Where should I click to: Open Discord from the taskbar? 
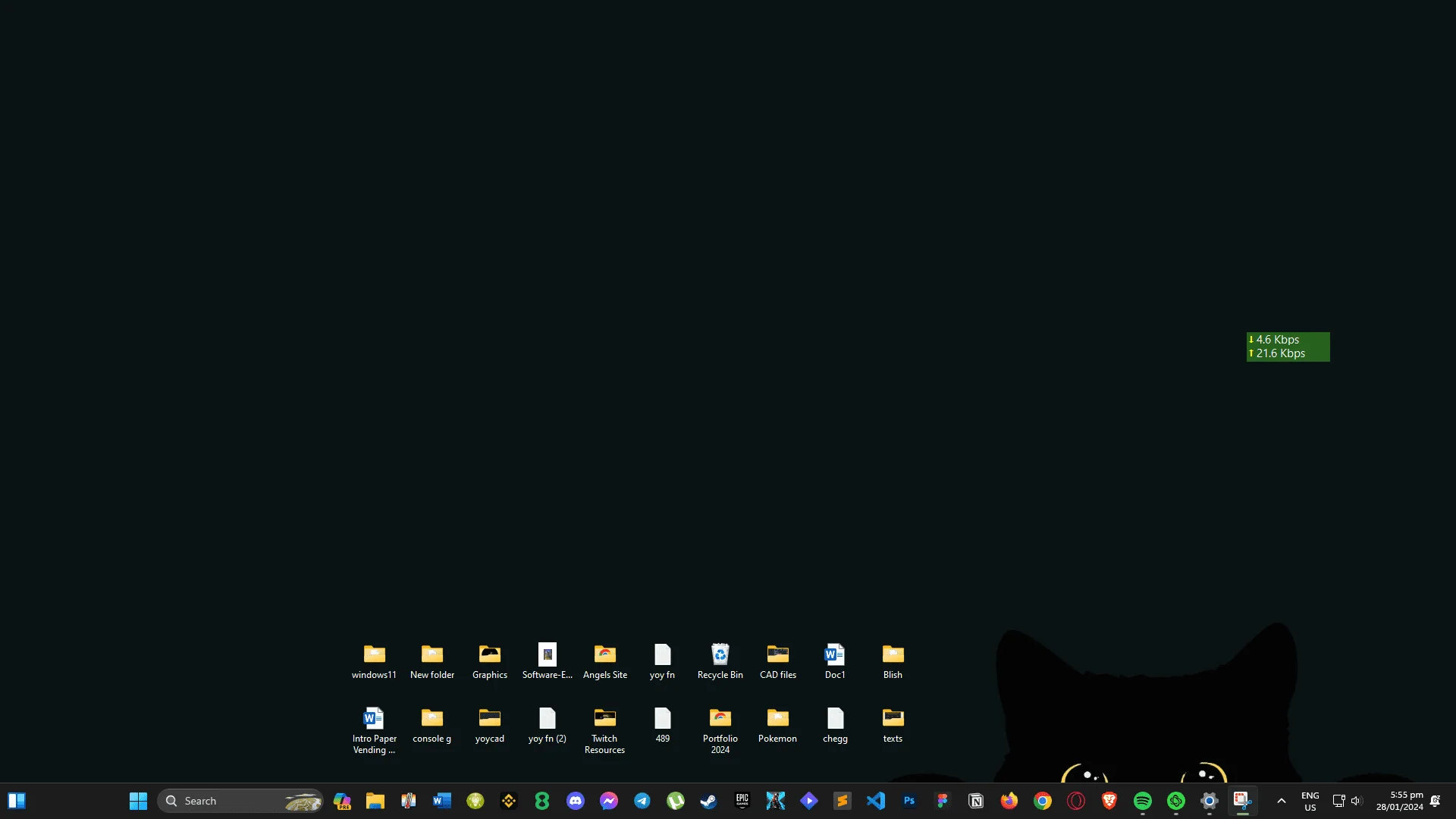tap(576, 801)
